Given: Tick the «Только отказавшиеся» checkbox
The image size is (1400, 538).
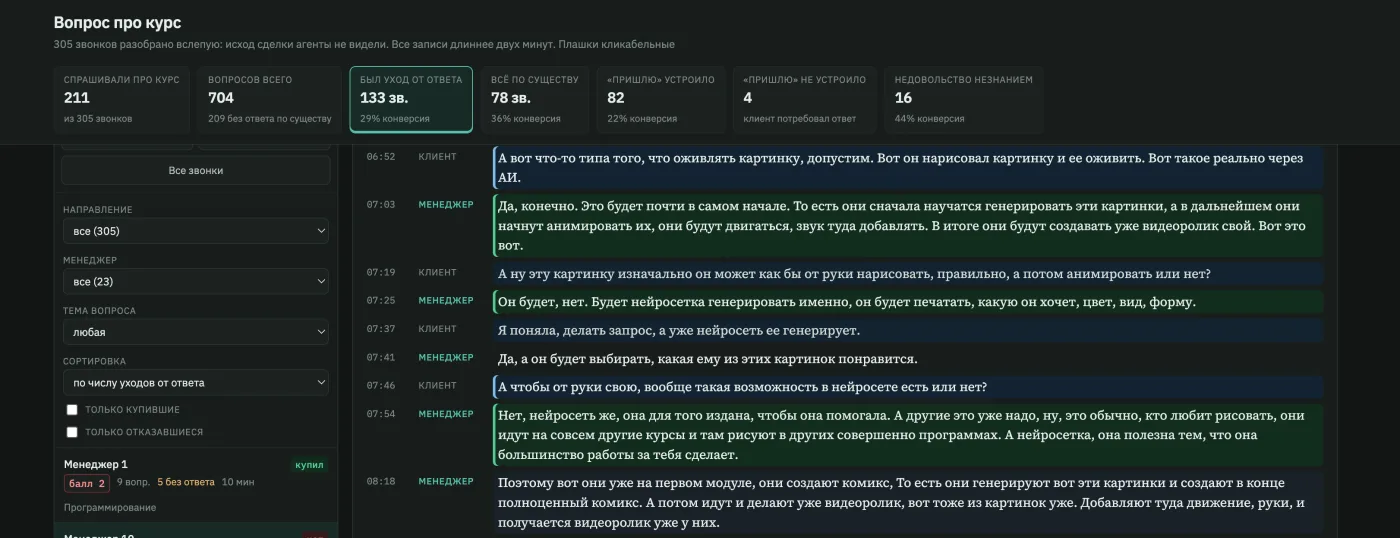Looking at the screenshot, I should point(72,432).
